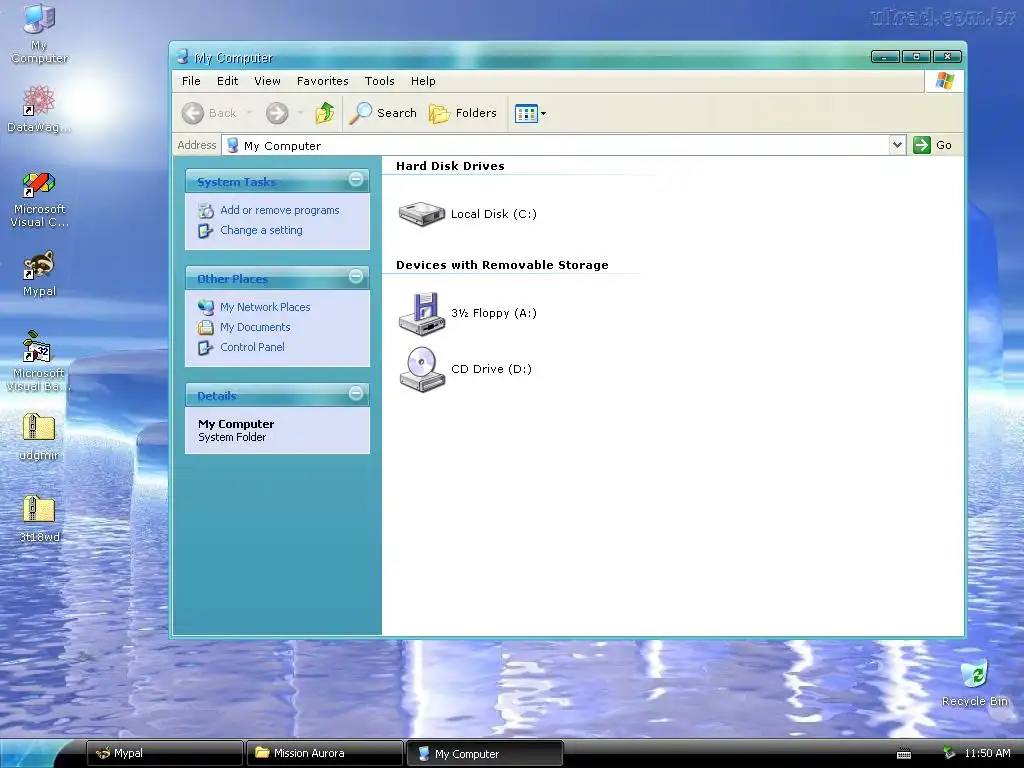Switch to Mission Aurora taskbar button
Screen dimensions: 1024x768
325,753
